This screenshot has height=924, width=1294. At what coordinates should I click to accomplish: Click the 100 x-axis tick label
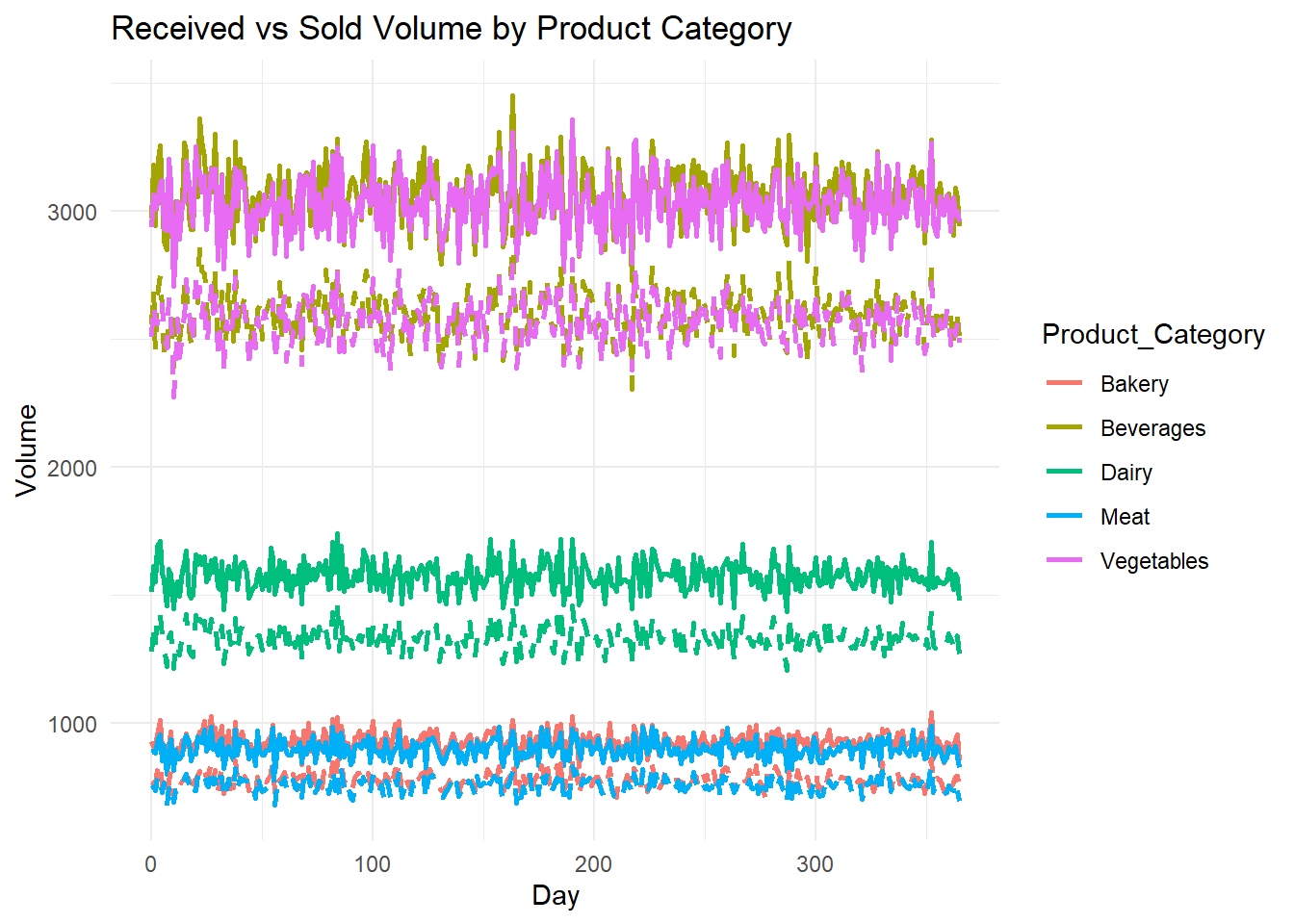tap(373, 864)
